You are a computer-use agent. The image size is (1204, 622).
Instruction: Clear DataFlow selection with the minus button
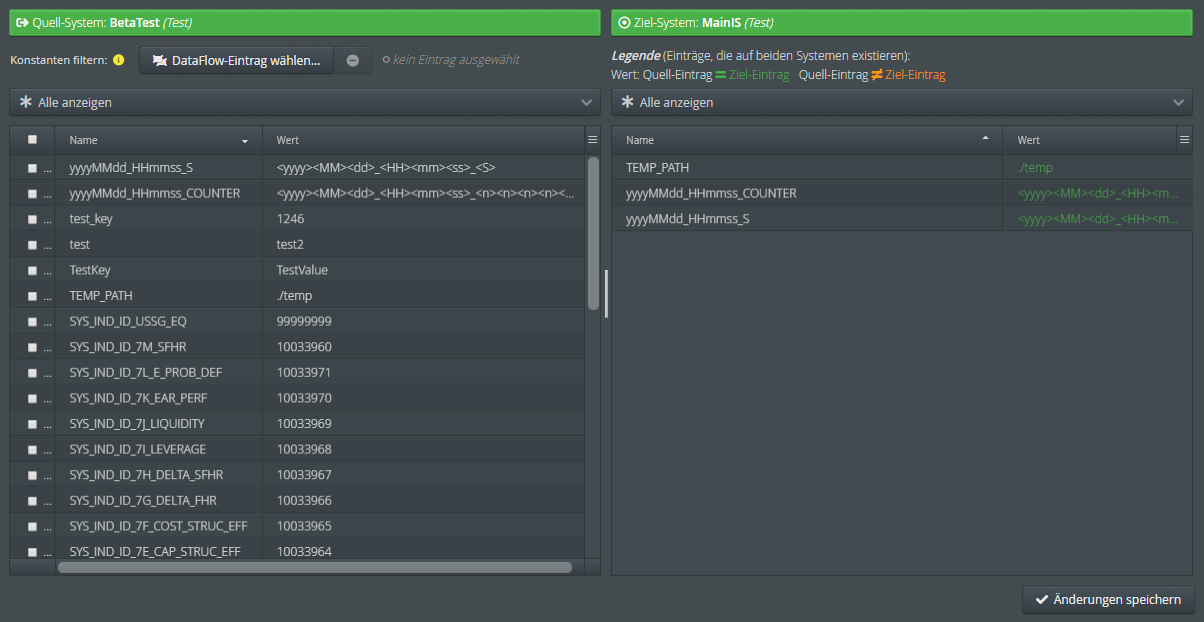353,60
